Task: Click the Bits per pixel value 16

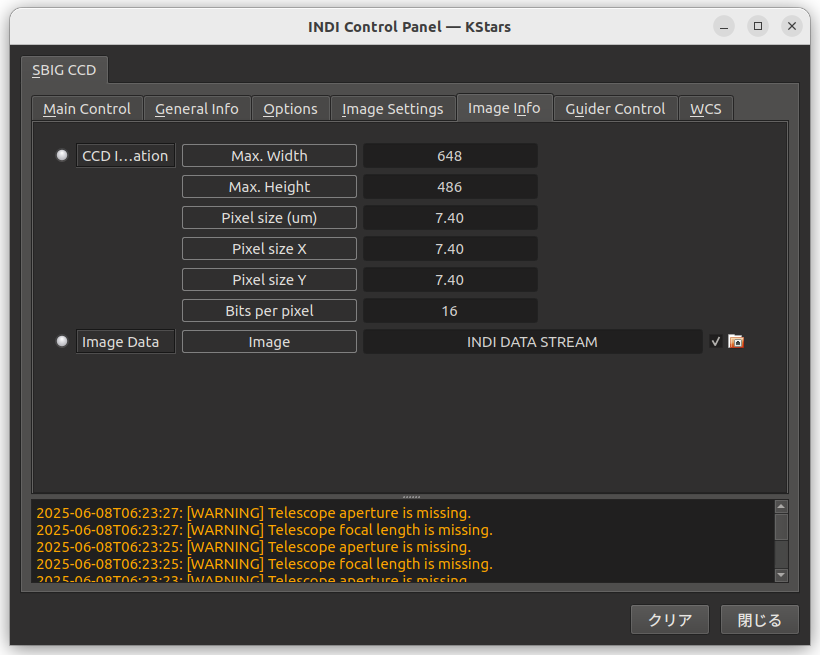Action: (x=450, y=311)
